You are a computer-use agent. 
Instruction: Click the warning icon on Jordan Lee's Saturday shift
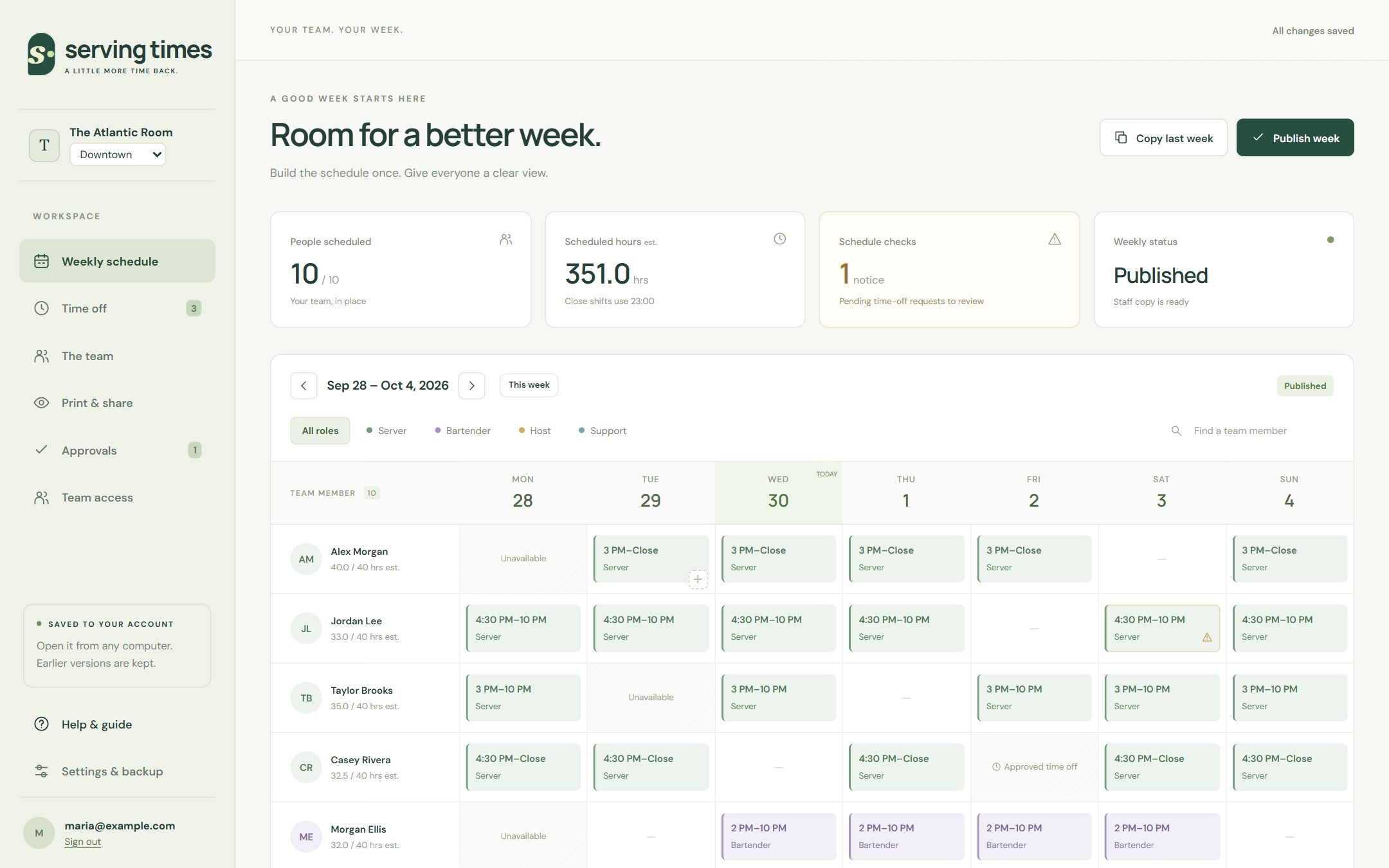pyautogui.click(x=1207, y=637)
